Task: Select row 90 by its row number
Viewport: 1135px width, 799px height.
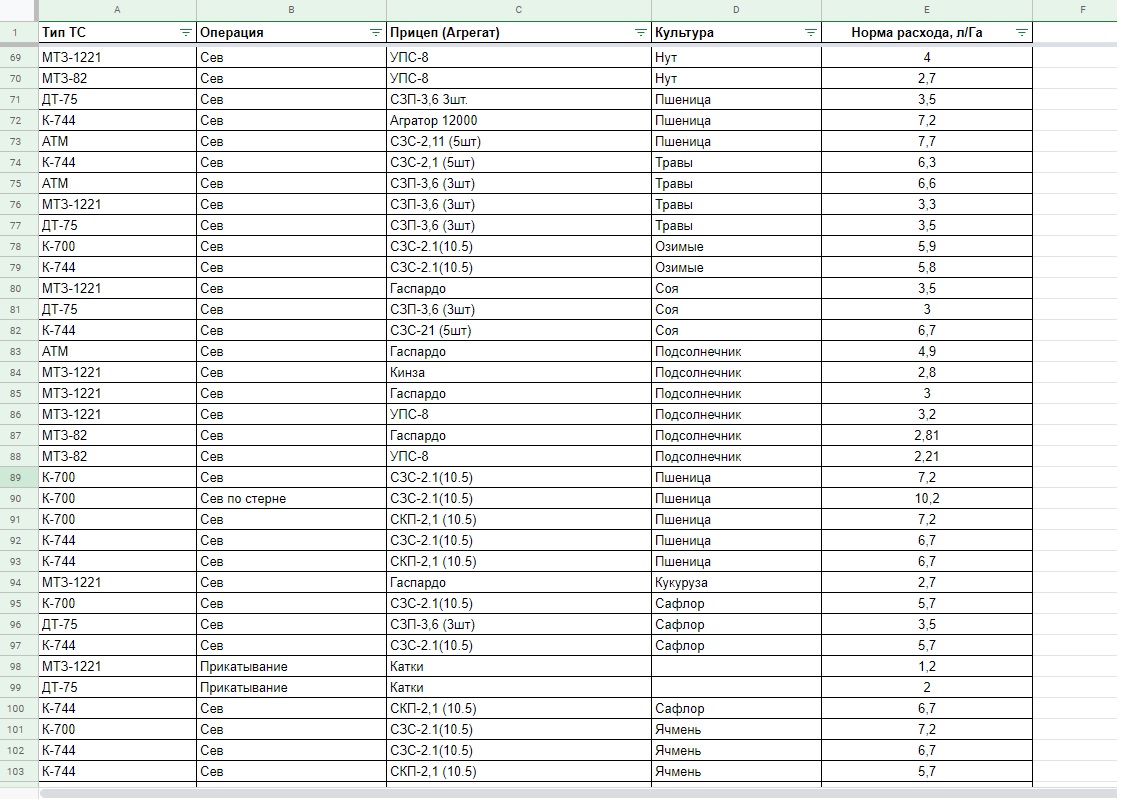Action: (15, 499)
